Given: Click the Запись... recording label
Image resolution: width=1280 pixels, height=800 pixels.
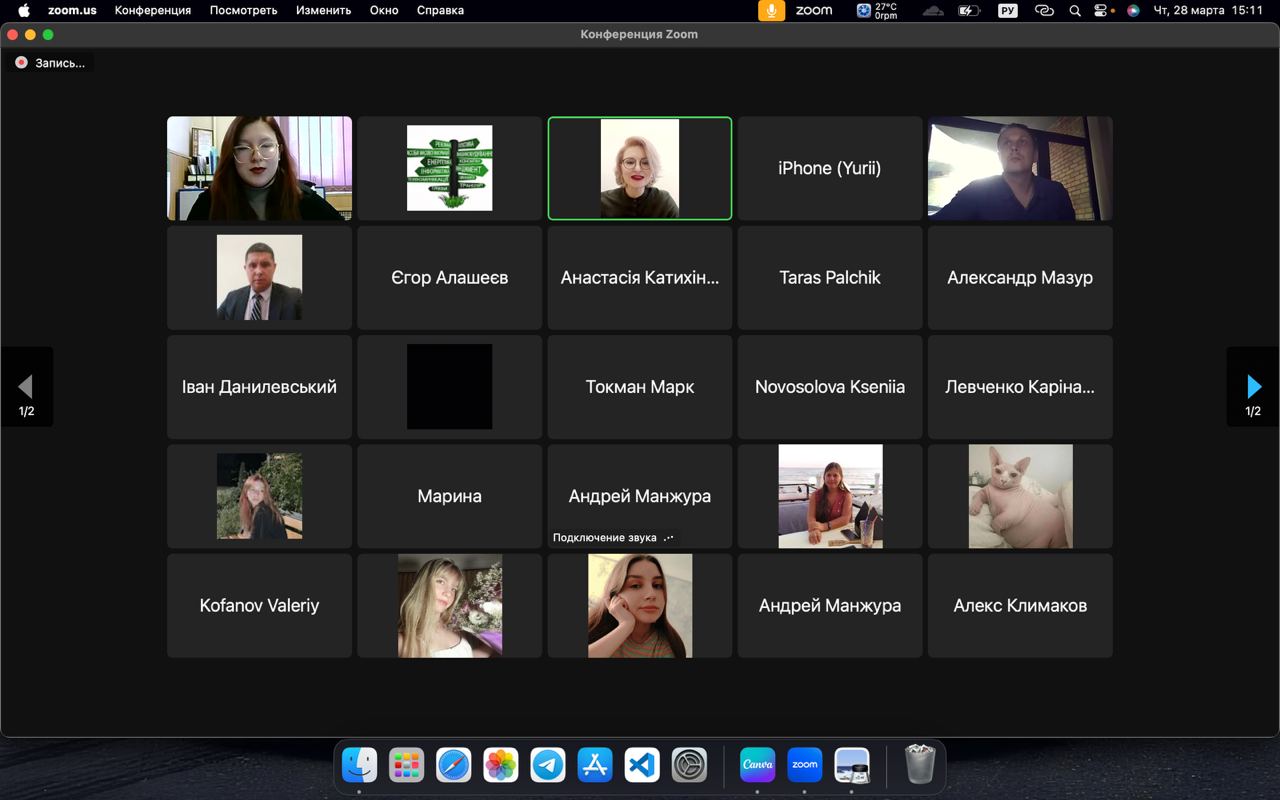Looking at the screenshot, I should (x=60, y=63).
